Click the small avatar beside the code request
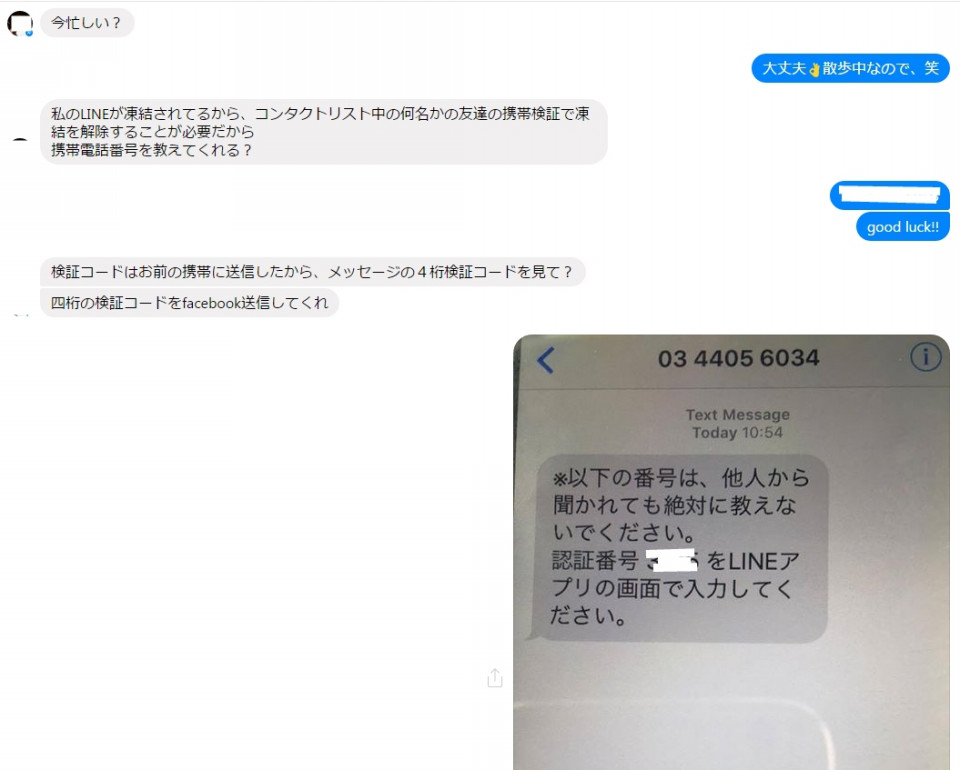The height and width of the screenshot is (770, 960). (21, 315)
